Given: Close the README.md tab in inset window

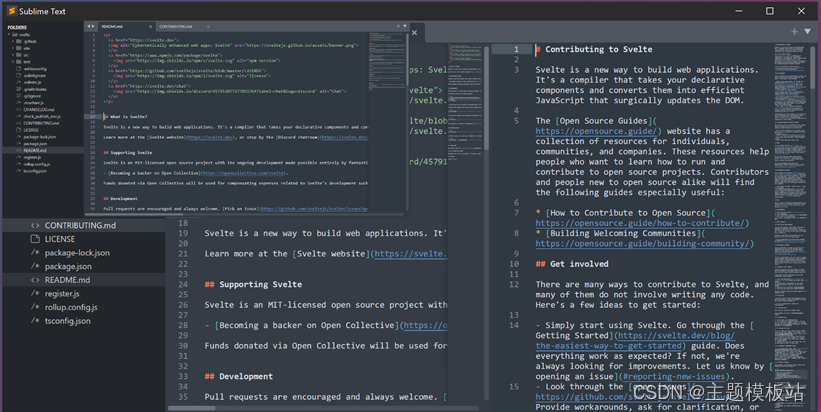Looking at the screenshot, I should point(150,26).
